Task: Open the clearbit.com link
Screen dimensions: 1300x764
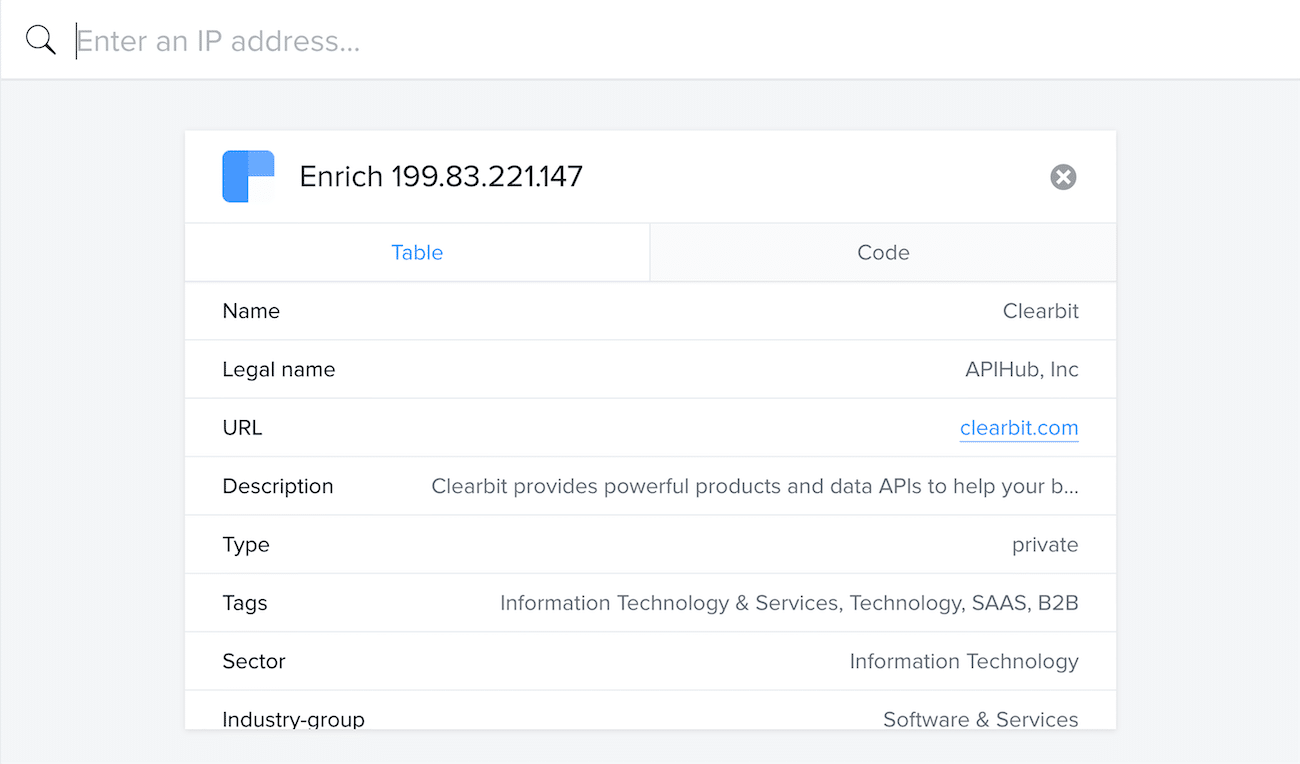Action: click(x=1019, y=428)
